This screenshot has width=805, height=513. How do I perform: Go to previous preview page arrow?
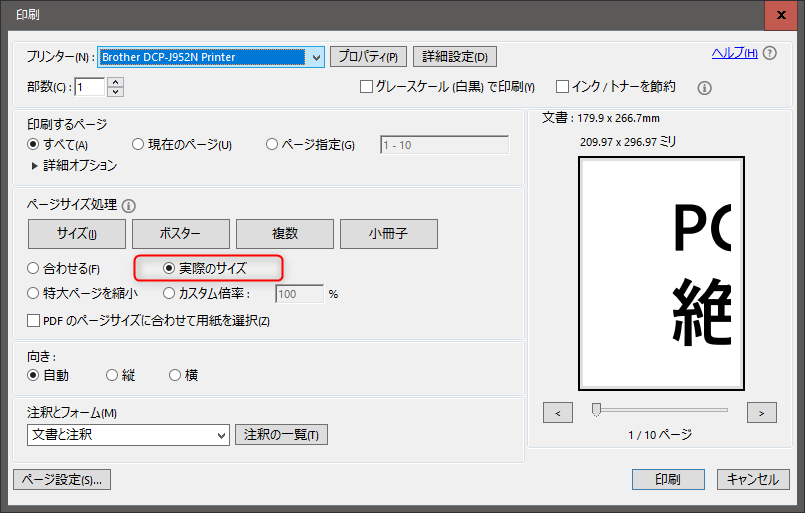(558, 412)
